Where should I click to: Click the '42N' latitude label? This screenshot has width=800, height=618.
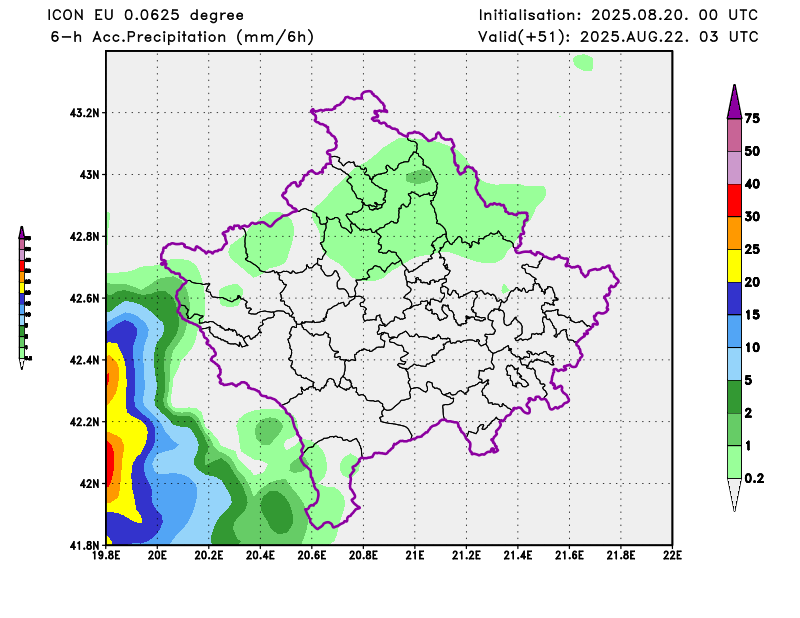(x=90, y=484)
